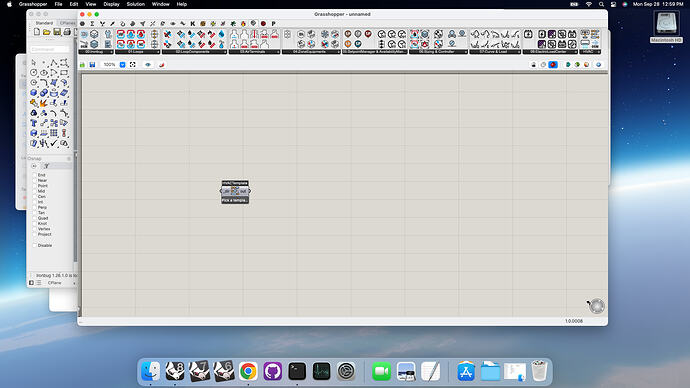Expand the 03:AirTerminals panel group
The height and width of the screenshot is (388, 690).
pos(254,52)
